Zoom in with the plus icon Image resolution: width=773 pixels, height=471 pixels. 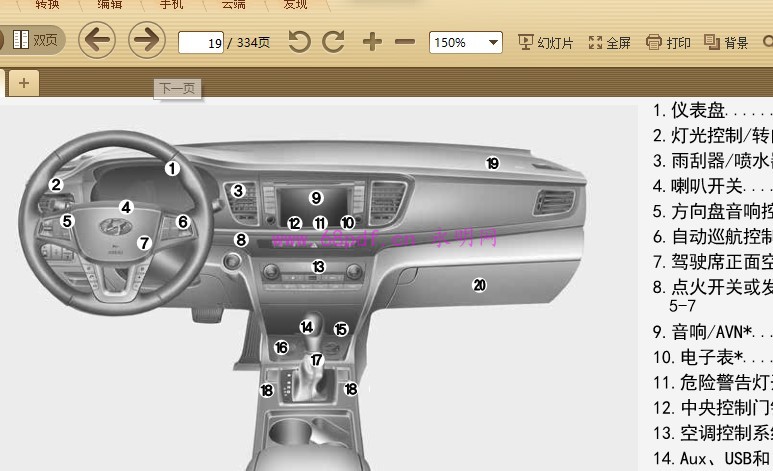click(372, 42)
